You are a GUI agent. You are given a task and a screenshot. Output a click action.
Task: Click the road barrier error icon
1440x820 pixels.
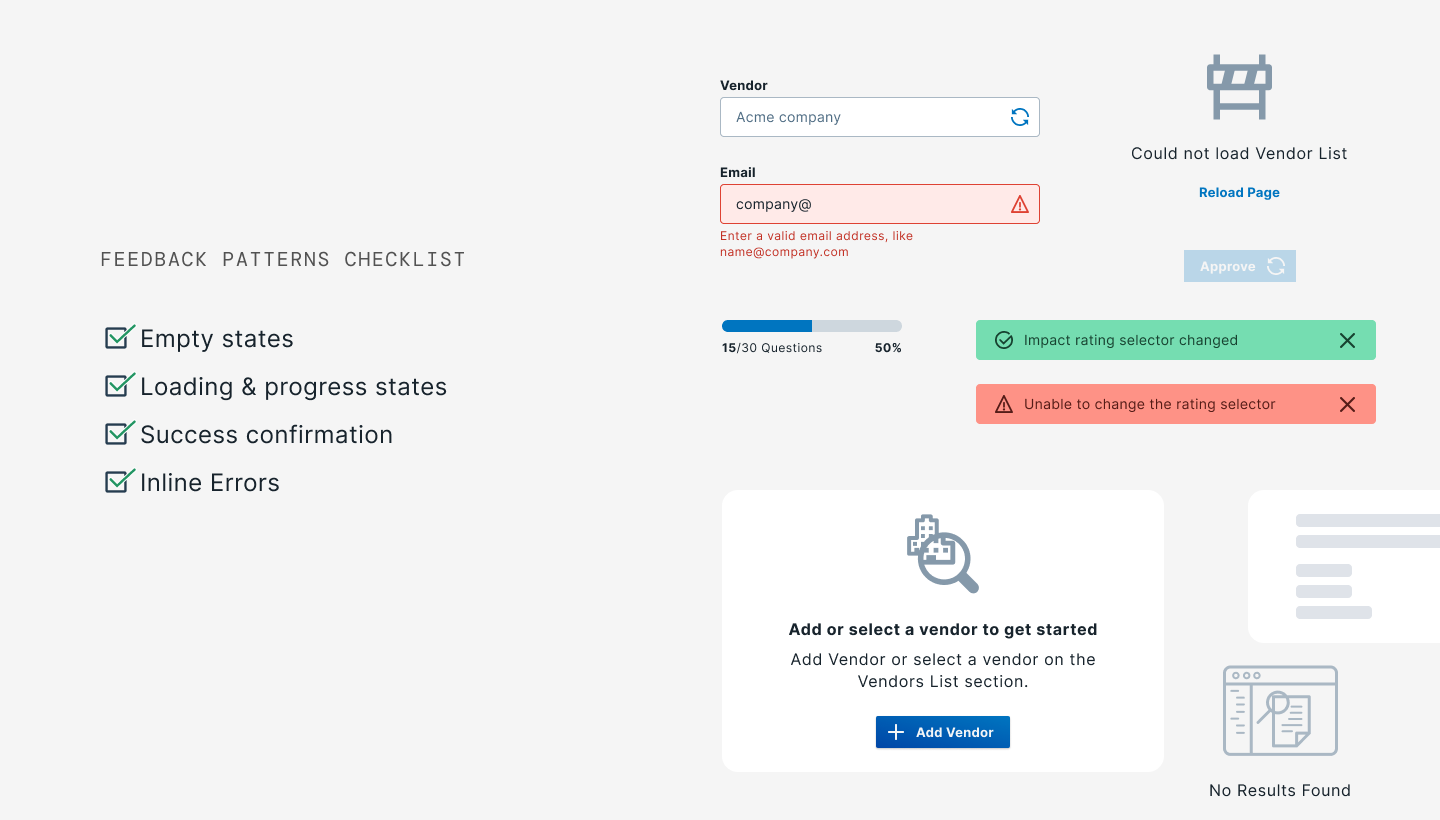coord(1239,87)
